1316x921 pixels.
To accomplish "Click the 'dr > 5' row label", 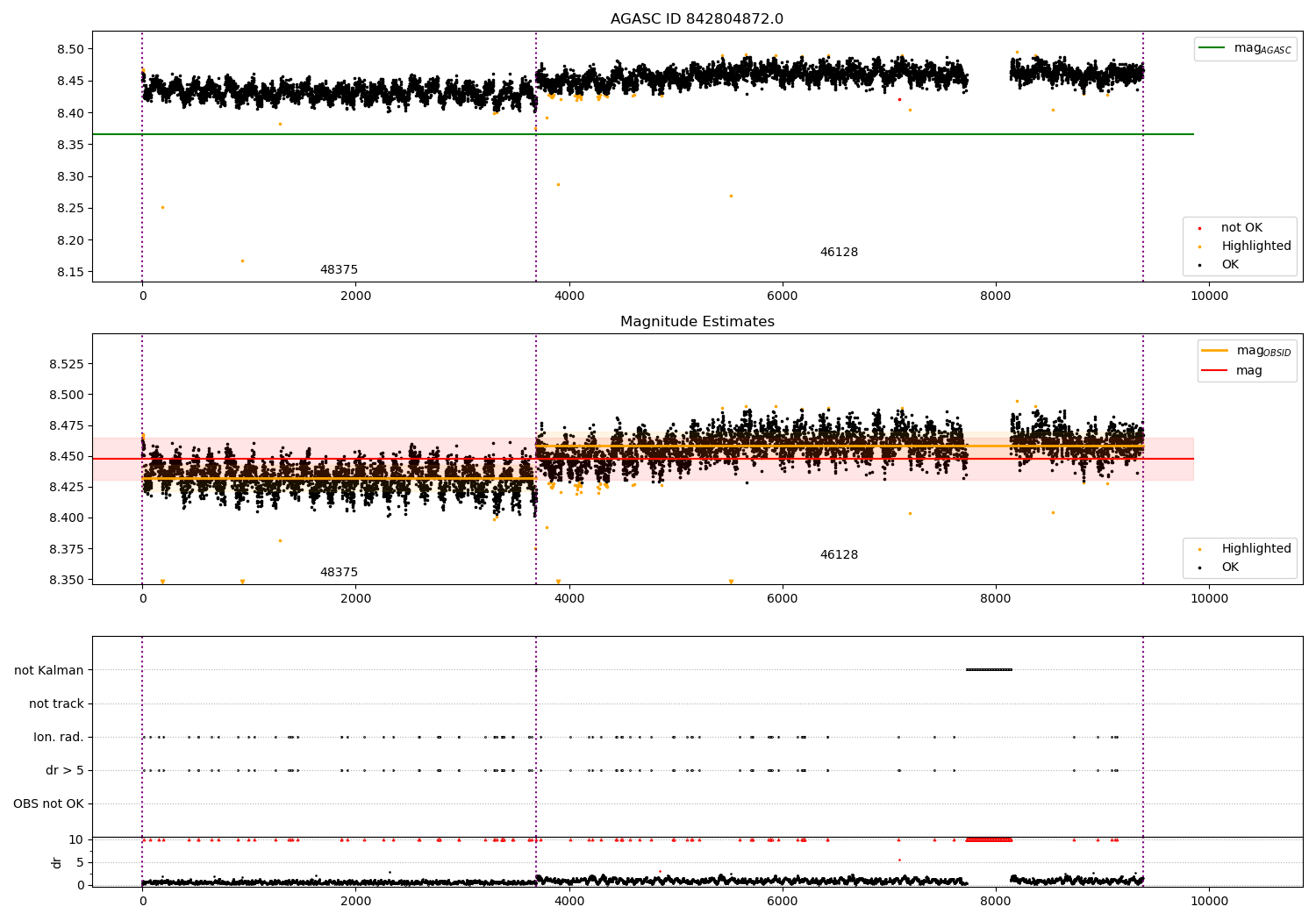I will pyautogui.click(x=65, y=771).
